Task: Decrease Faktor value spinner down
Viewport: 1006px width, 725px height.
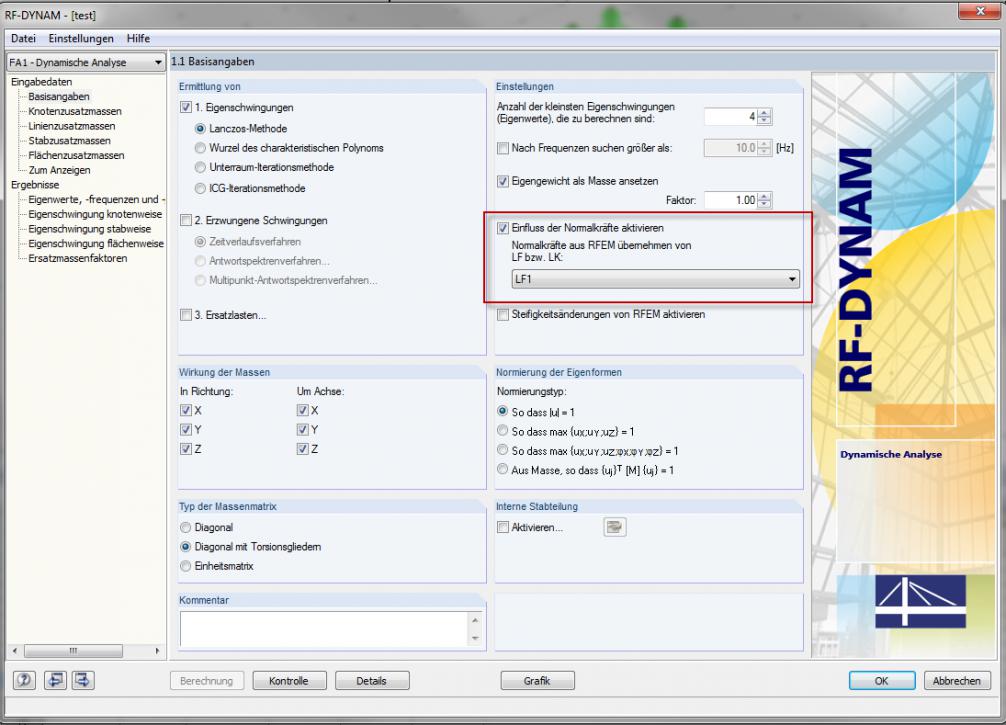Action: point(764,204)
